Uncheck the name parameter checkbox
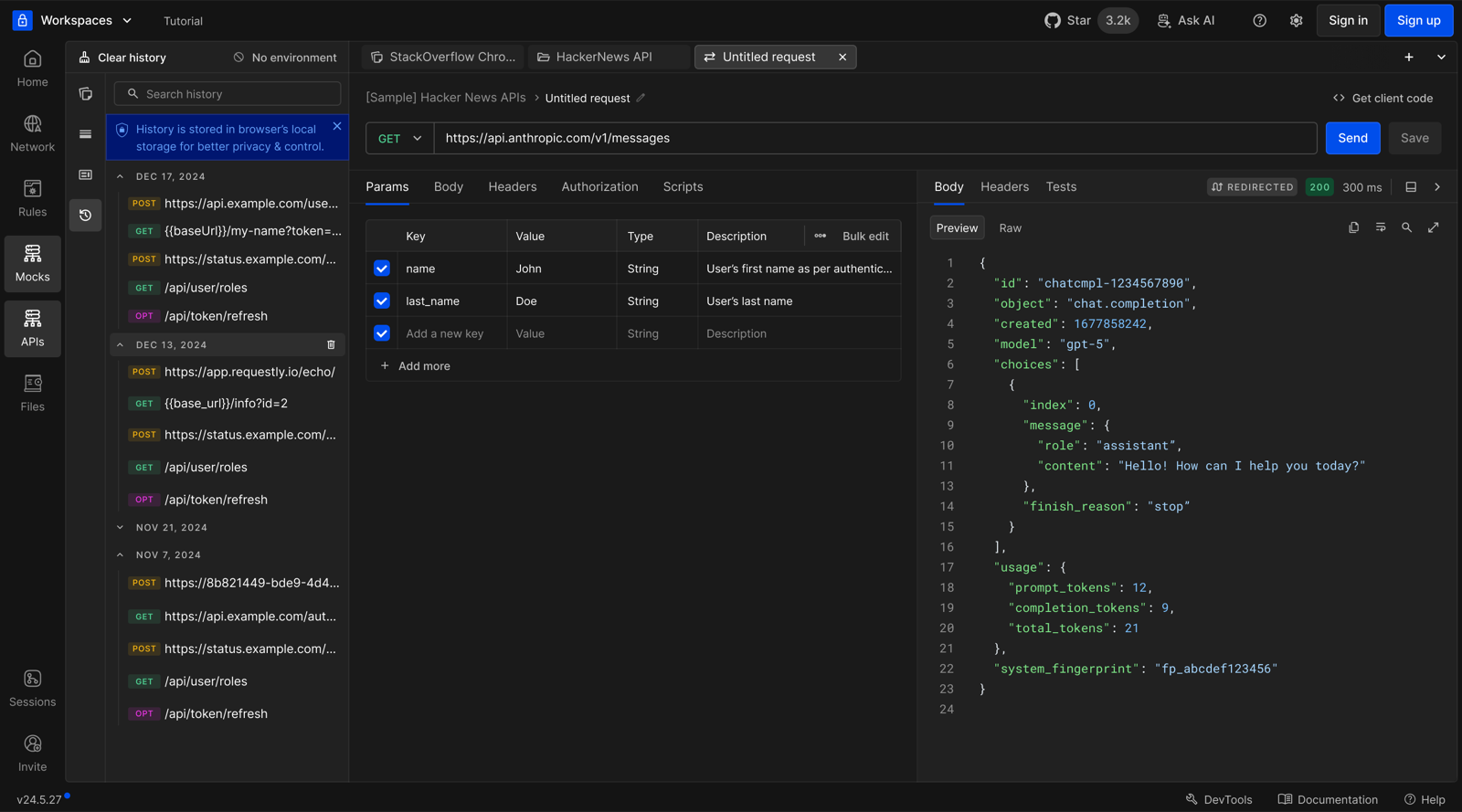This screenshot has height=812, width=1462. click(x=382, y=269)
